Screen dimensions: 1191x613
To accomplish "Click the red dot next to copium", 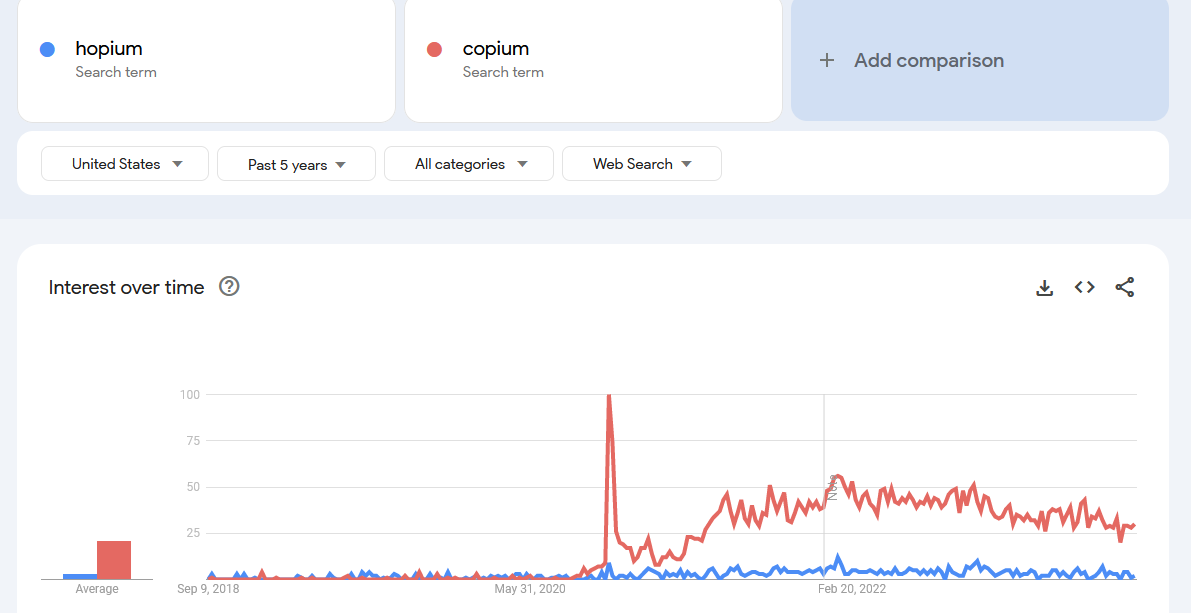I will pyautogui.click(x=434, y=49).
